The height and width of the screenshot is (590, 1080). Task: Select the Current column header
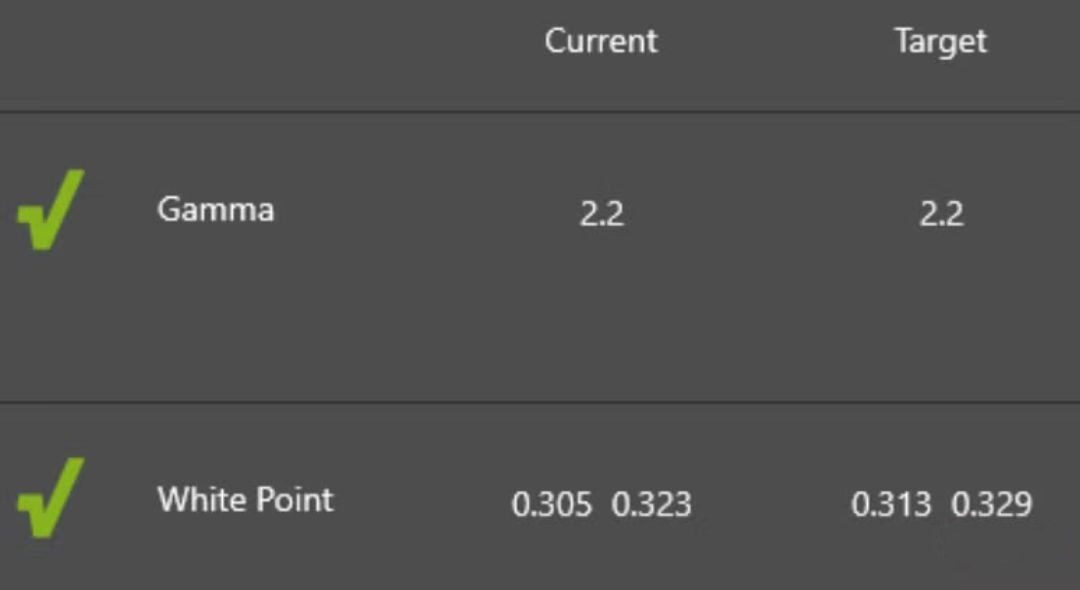pos(601,41)
